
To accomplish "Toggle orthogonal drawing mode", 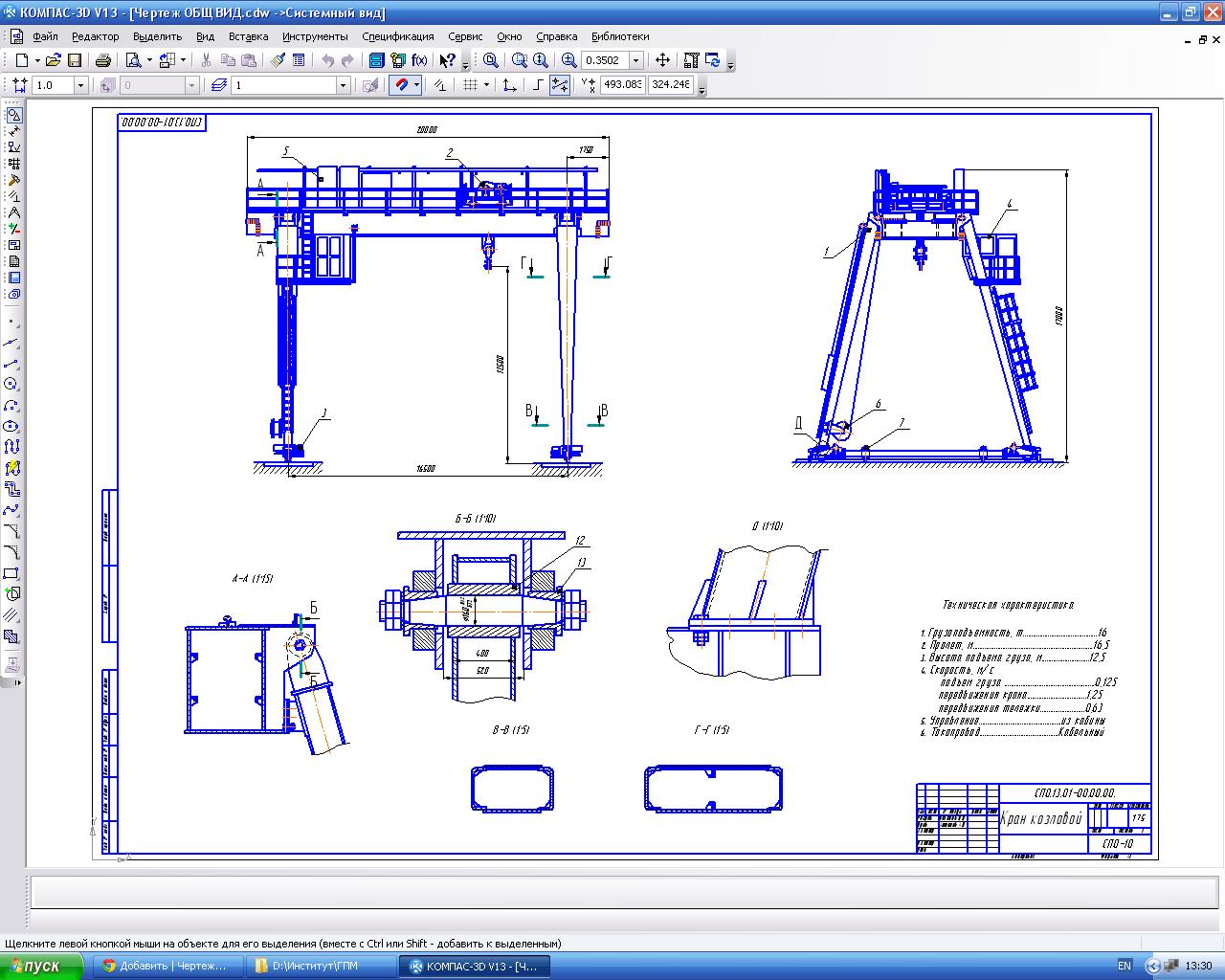I will point(538,85).
